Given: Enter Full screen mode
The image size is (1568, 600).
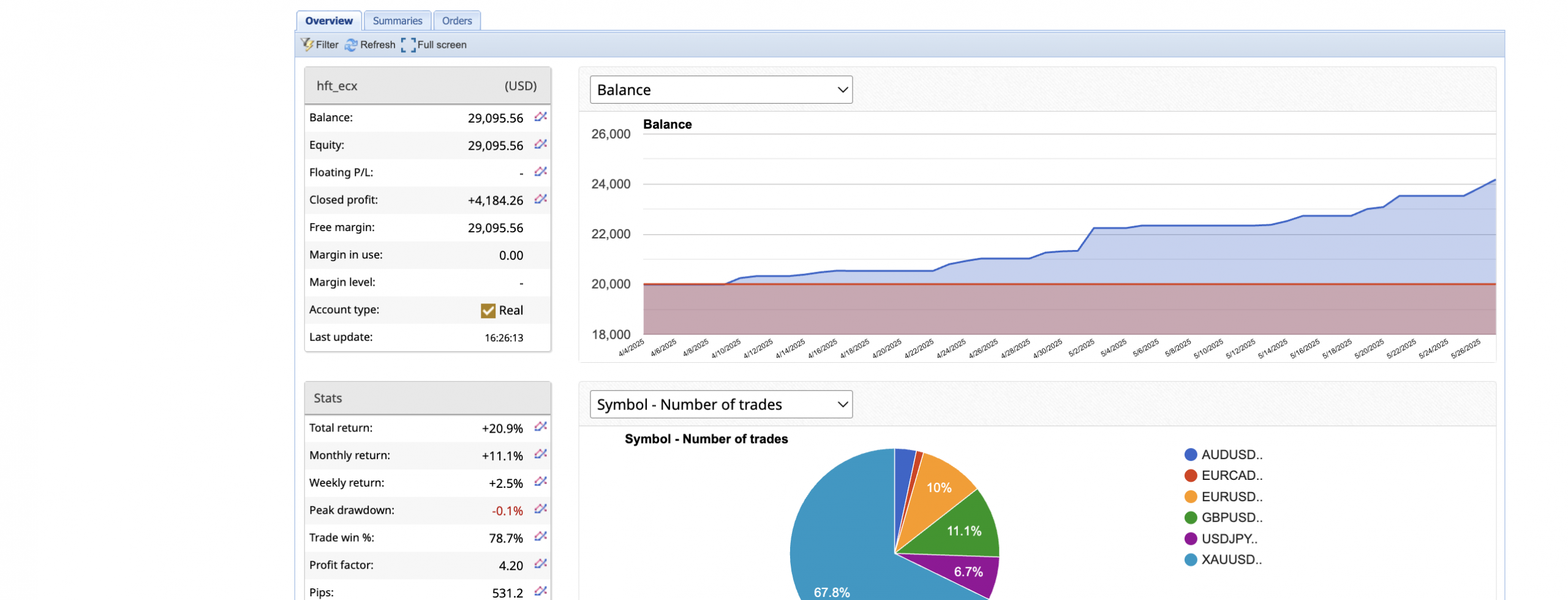Looking at the screenshot, I should [434, 45].
